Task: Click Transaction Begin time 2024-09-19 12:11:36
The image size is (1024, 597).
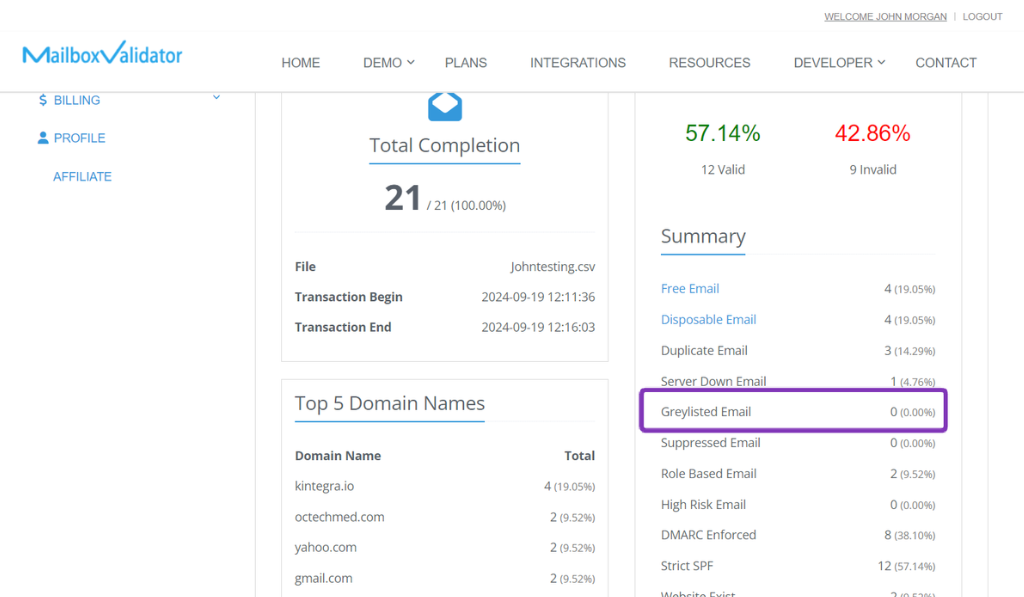Action: 538,297
